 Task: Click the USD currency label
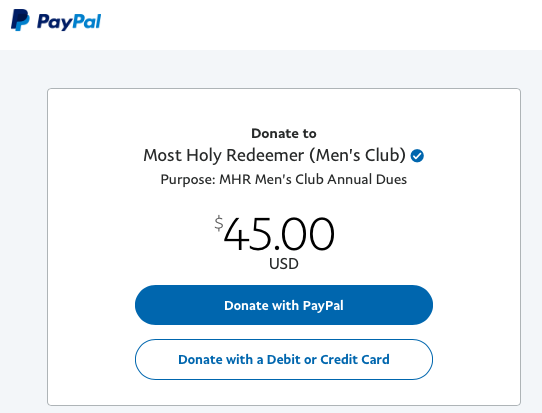[284, 264]
